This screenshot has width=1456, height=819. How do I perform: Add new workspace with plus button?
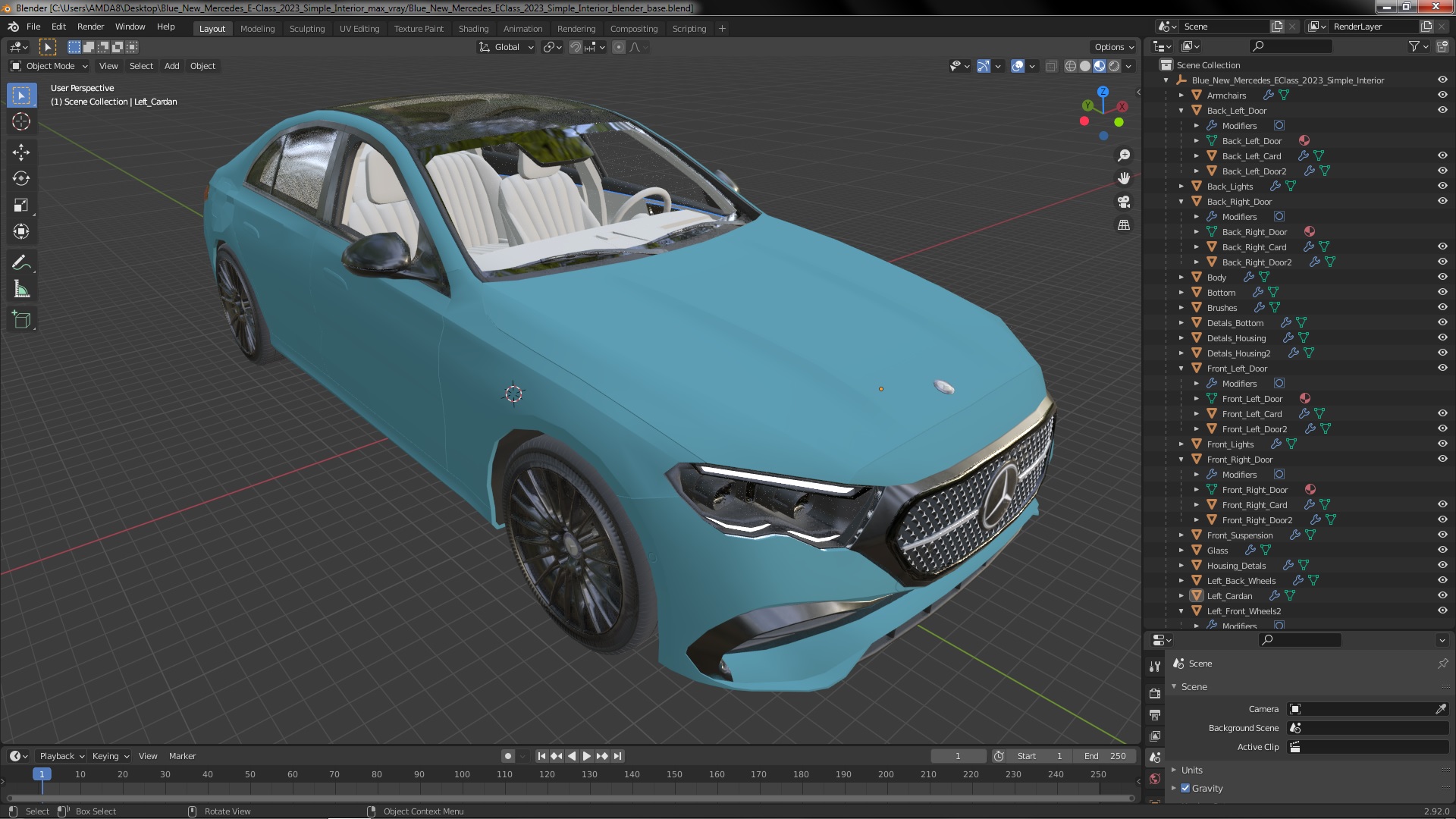point(722,29)
